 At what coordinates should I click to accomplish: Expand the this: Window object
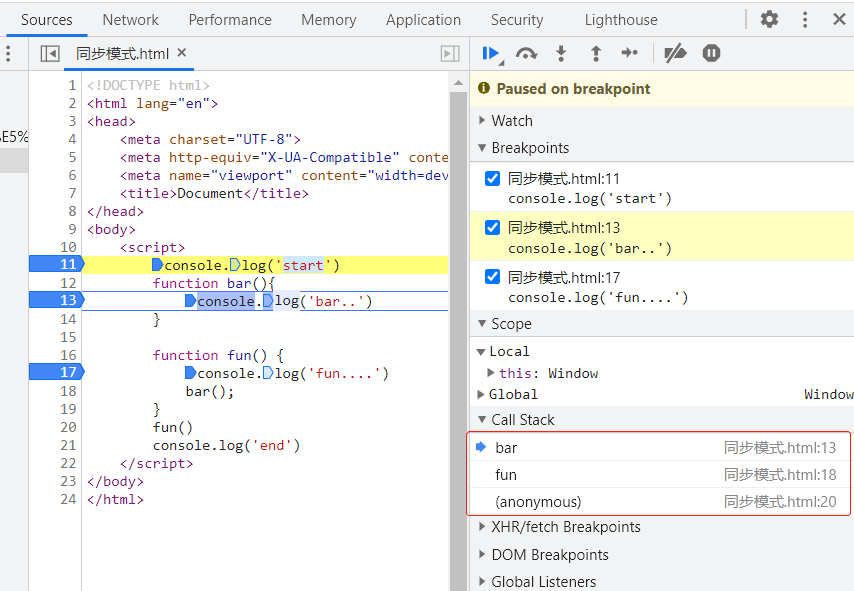[491, 373]
